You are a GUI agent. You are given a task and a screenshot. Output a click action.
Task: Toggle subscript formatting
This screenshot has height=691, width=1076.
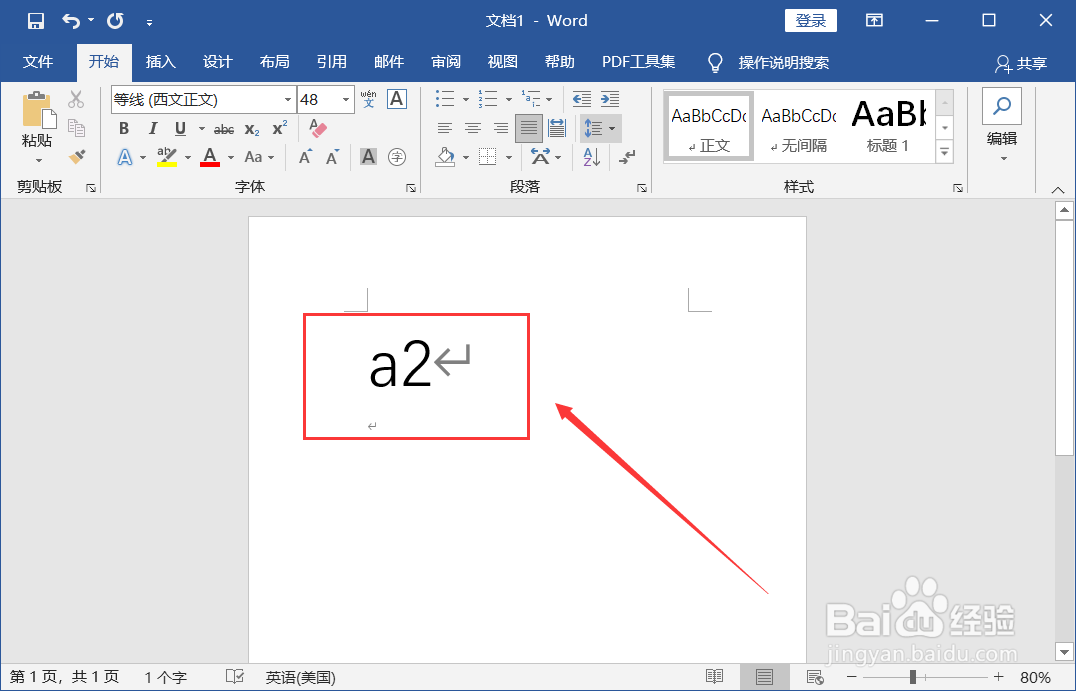coord(252,129)
